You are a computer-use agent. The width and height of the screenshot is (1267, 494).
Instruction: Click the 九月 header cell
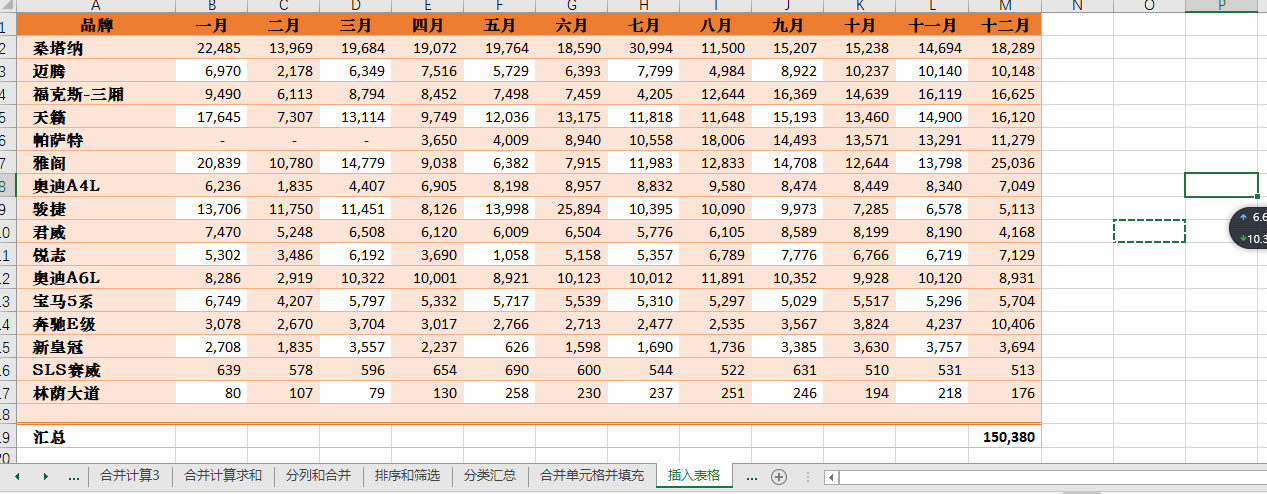[788, 25]
